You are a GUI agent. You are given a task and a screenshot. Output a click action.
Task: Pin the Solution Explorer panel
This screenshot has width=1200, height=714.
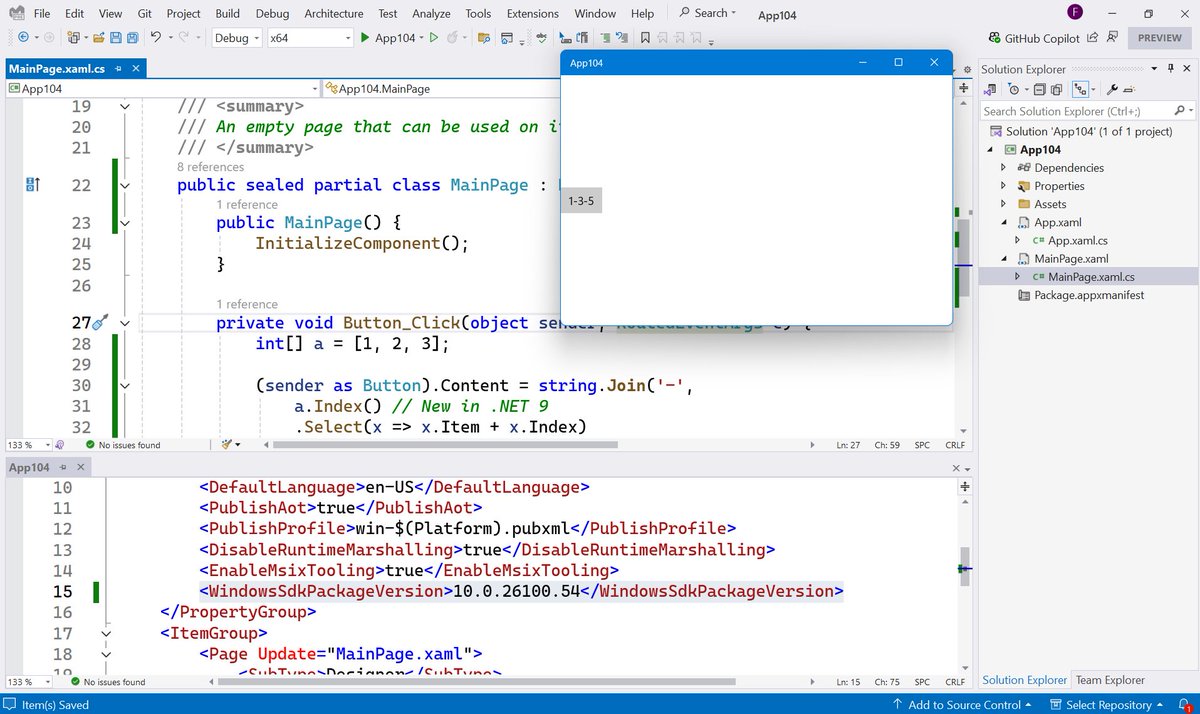[1170, 69]
